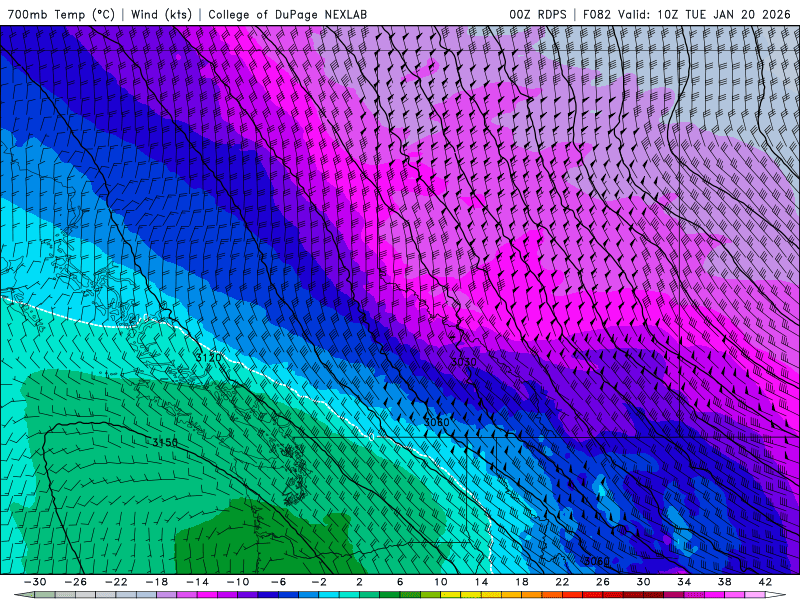Click the 3060 contour label below the 3030 label
The width and height of the screenshot is (800, 600).
coord(437,422)
